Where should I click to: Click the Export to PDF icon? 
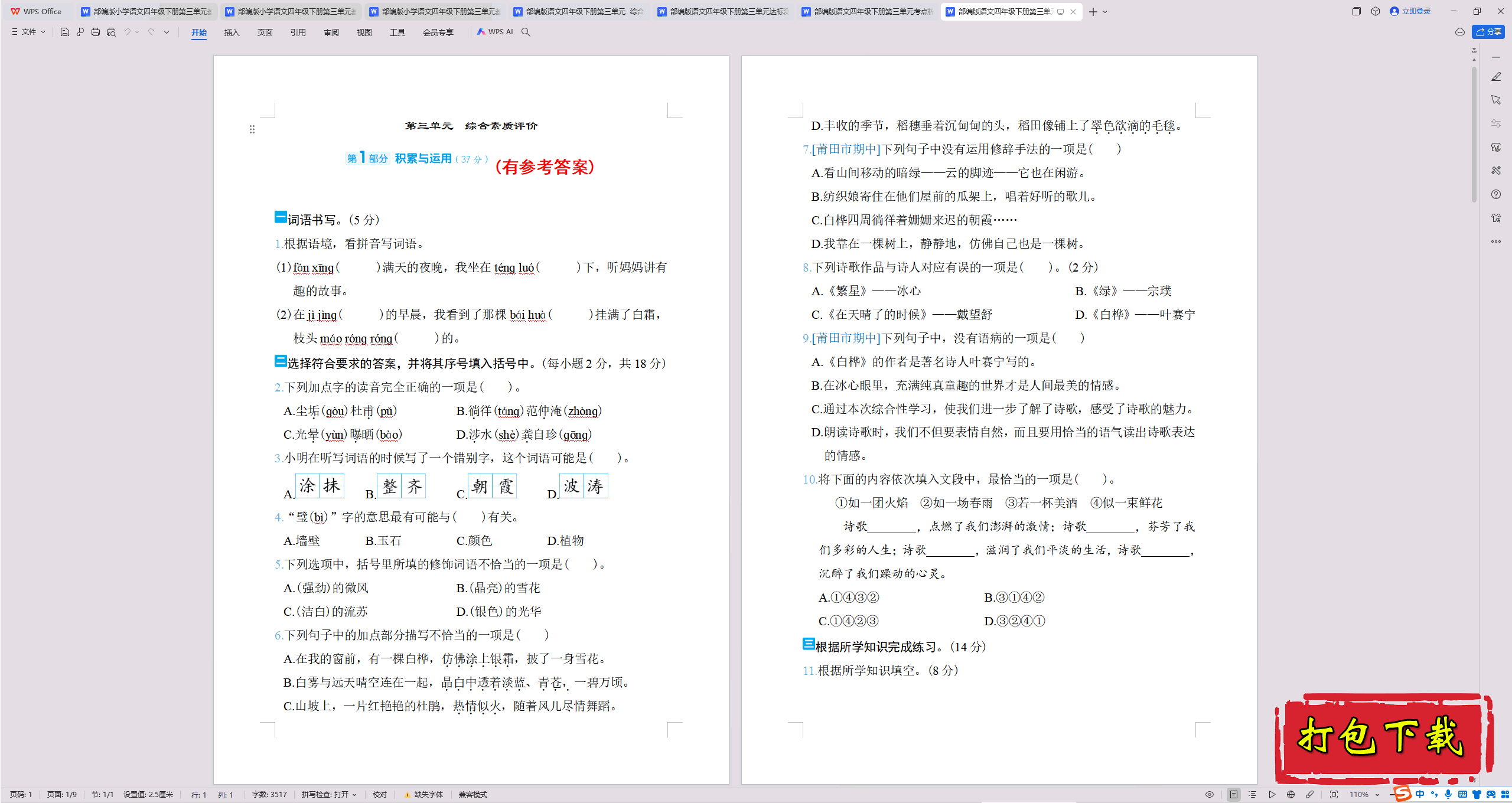[80, 32]
